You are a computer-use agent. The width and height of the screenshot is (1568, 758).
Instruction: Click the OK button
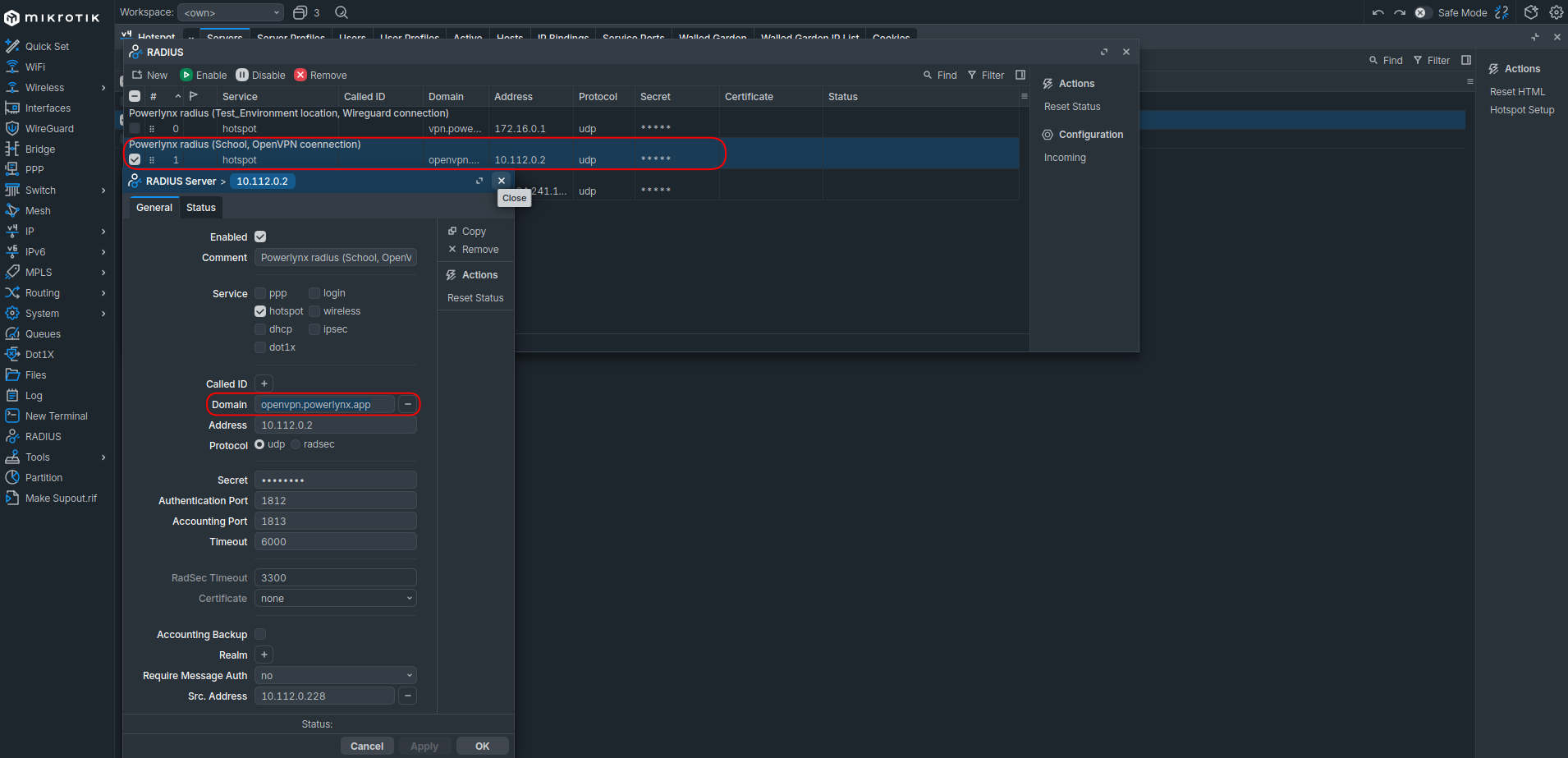pos(482,746)
